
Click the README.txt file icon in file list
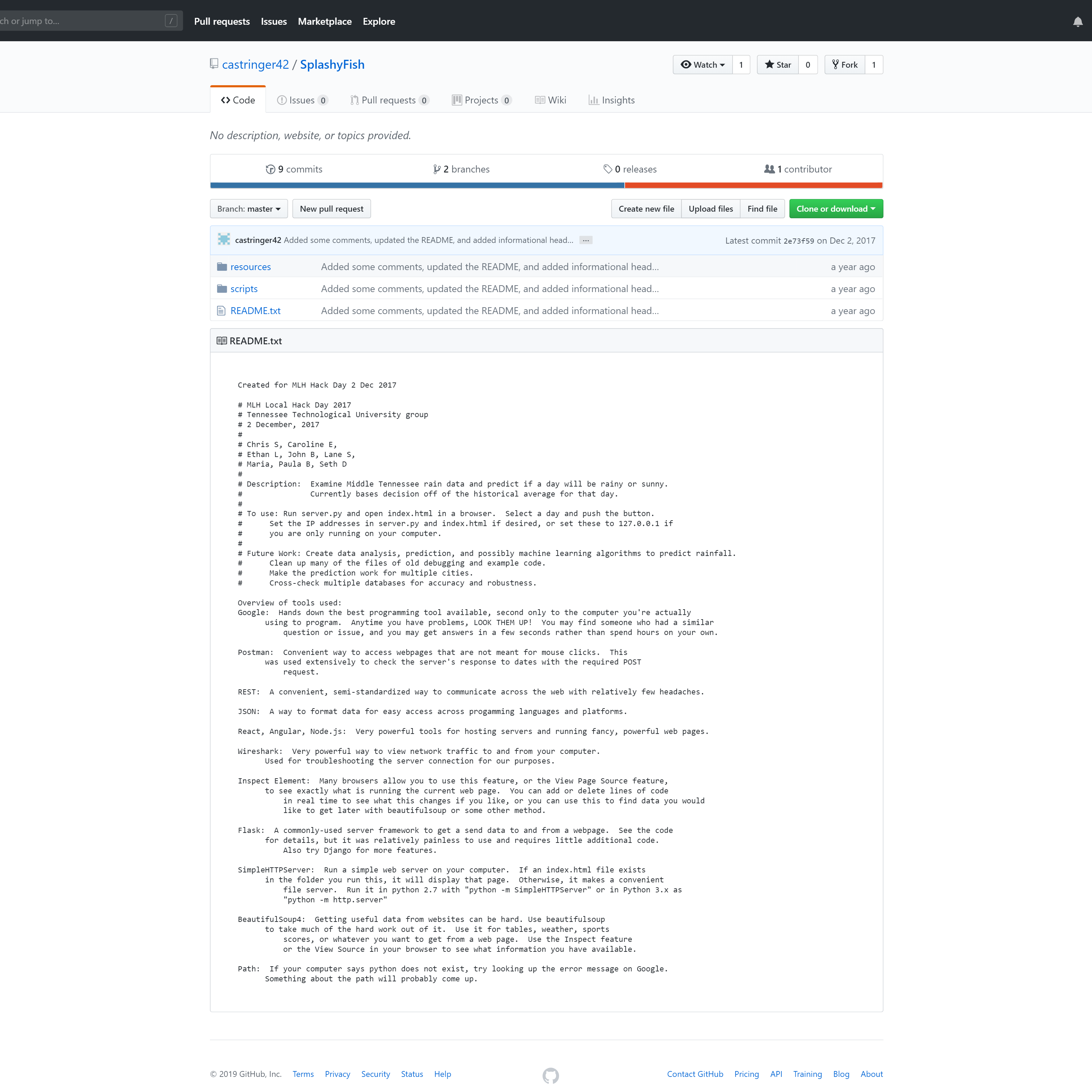[x=221, y=311]
